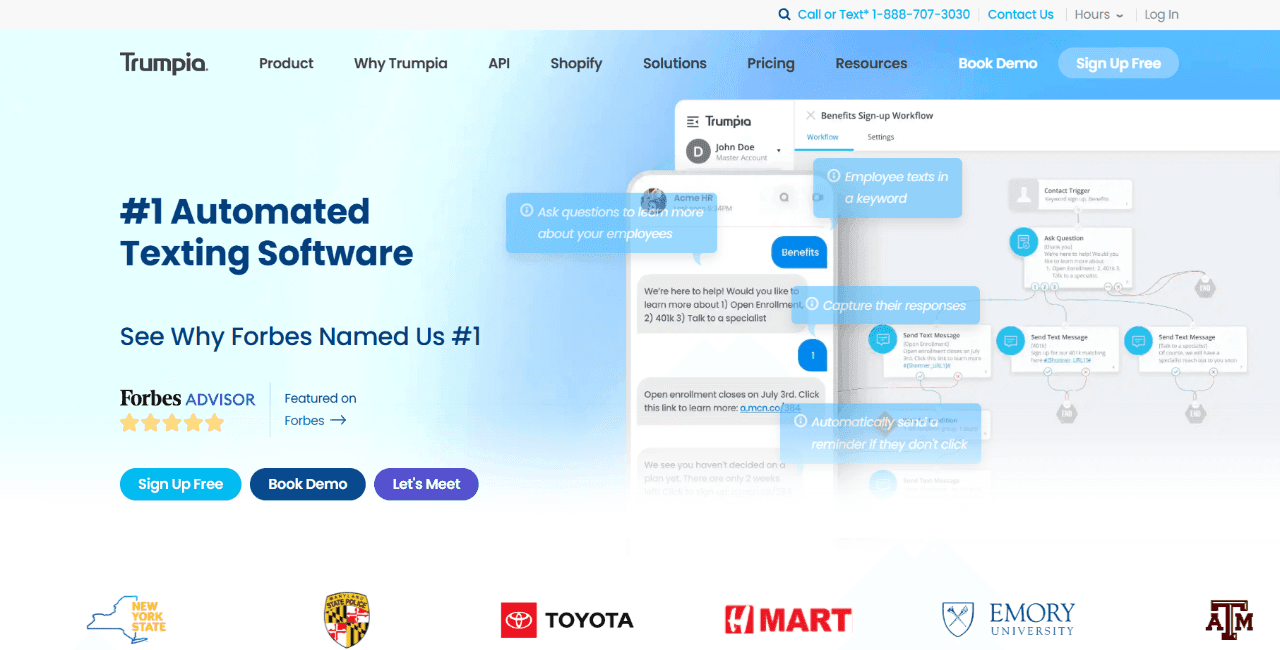The width and height of the screenshot is (1280, 650).
Task: Open the Shopify menu item
Action: pyautogui.click(x=576, y=63)
